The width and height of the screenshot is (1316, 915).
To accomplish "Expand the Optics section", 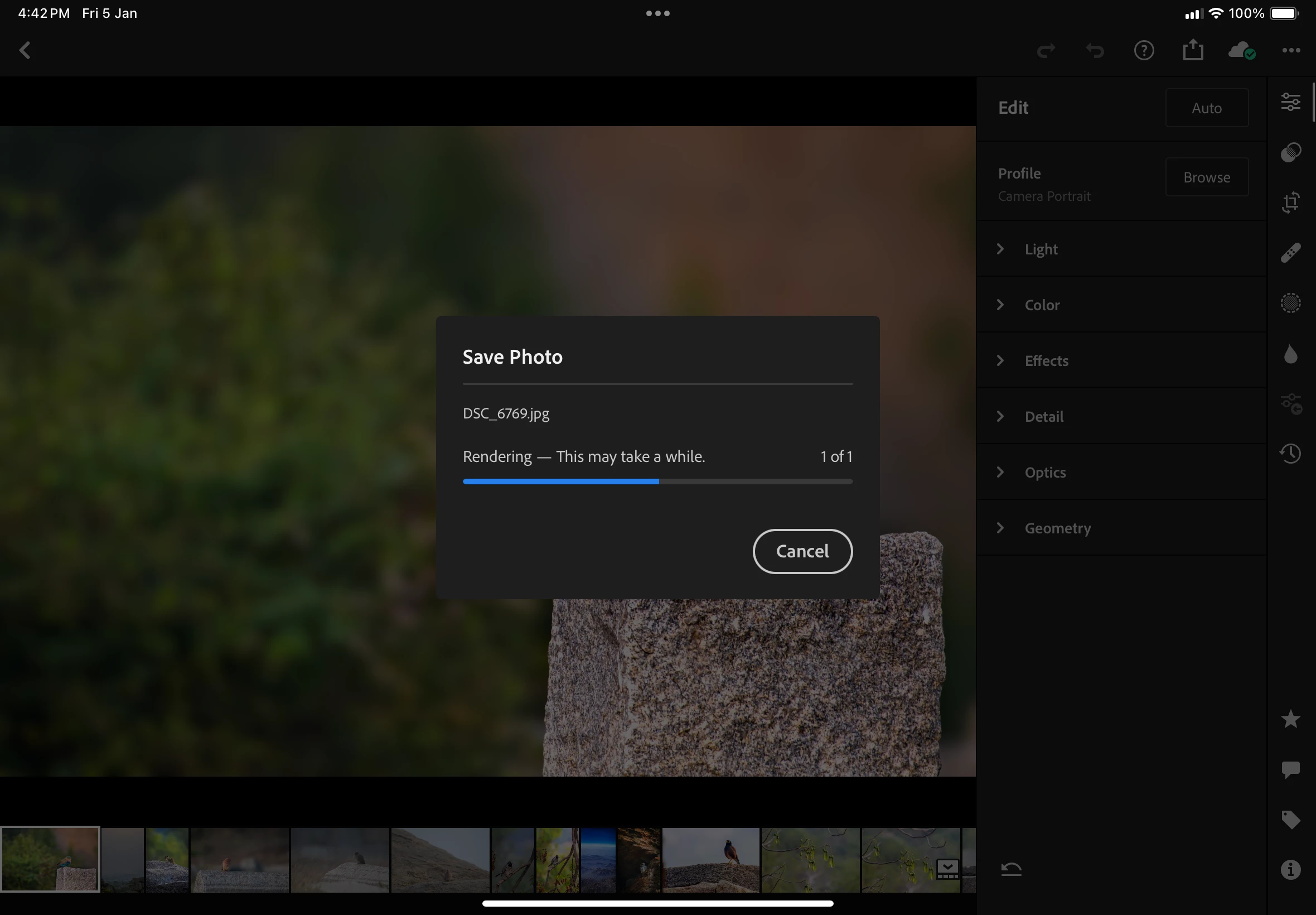I will click(1044, 473).
